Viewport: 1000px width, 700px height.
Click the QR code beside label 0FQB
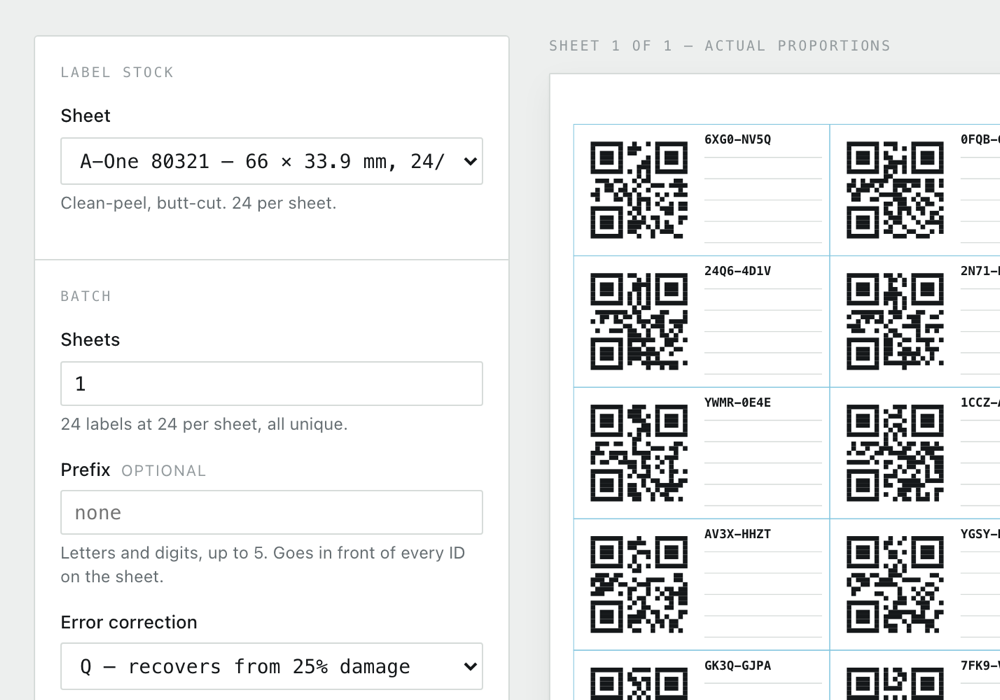(895, 190)
